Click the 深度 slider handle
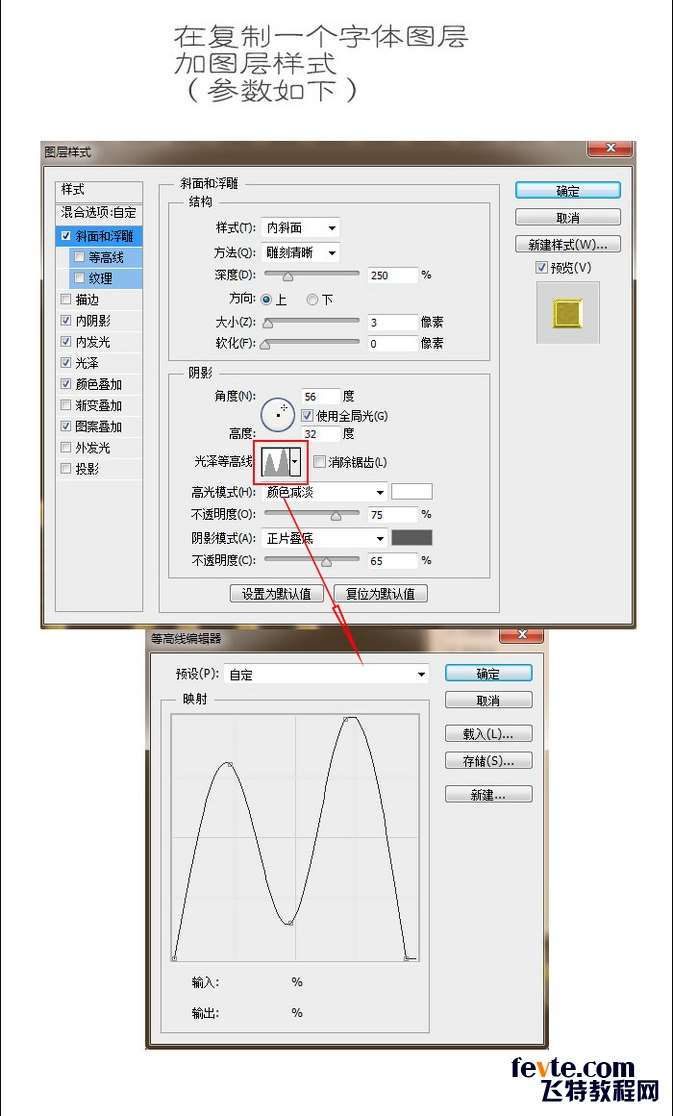This screenshot has height=1116, width=673. [287, 276]
